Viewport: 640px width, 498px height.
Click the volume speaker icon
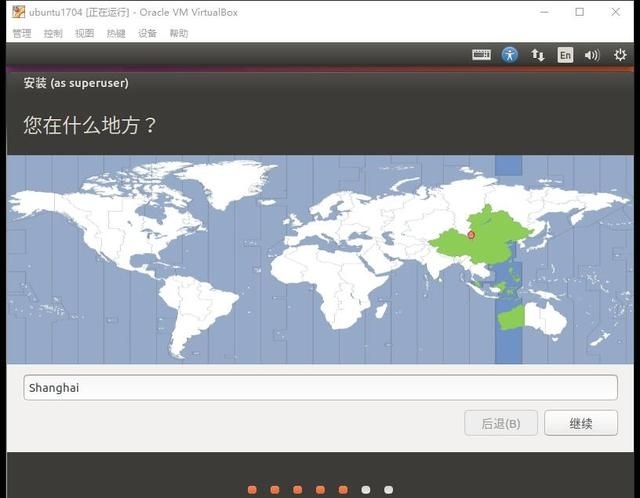(x=592, y=55)
